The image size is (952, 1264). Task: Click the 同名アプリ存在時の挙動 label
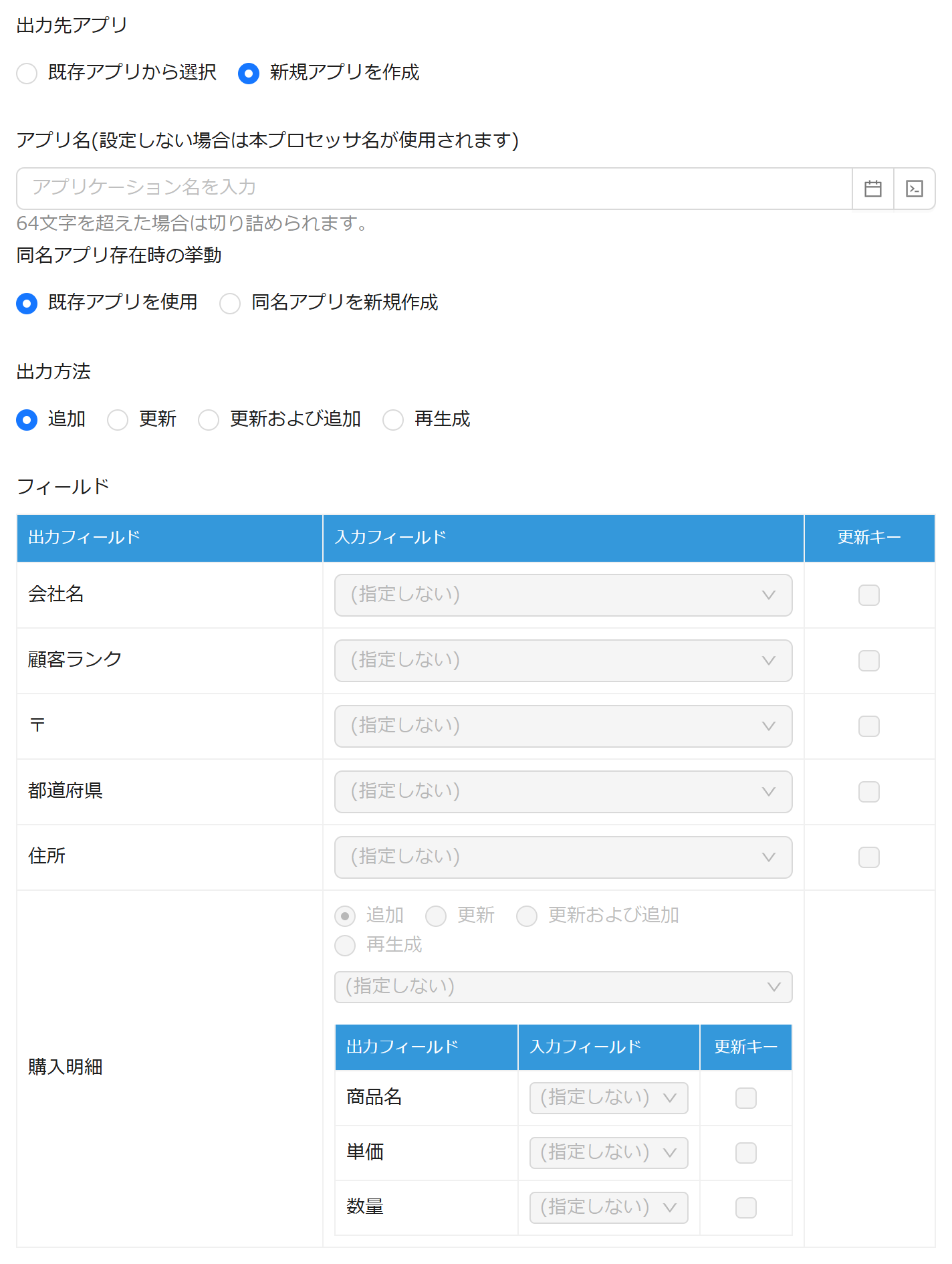(x=119, y=255)
